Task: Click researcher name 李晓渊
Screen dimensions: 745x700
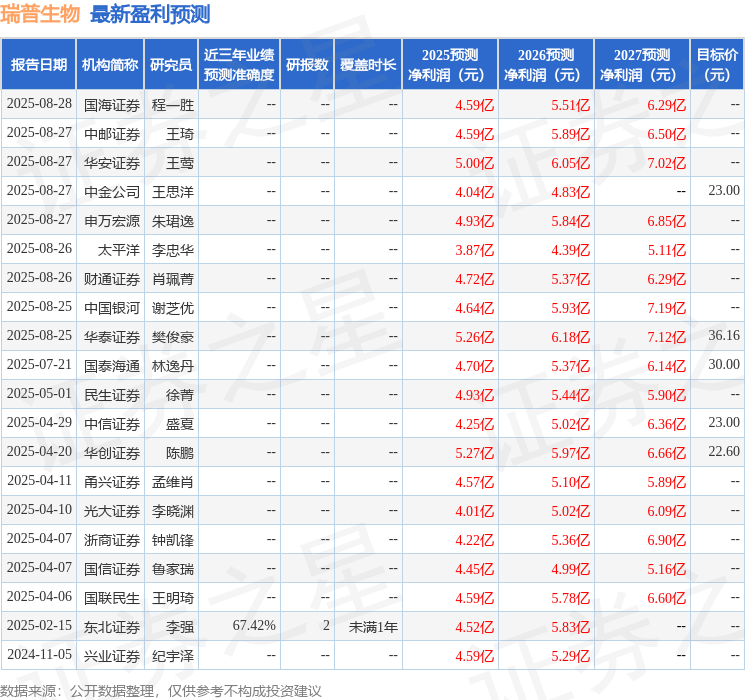Action: click(173, 511)
